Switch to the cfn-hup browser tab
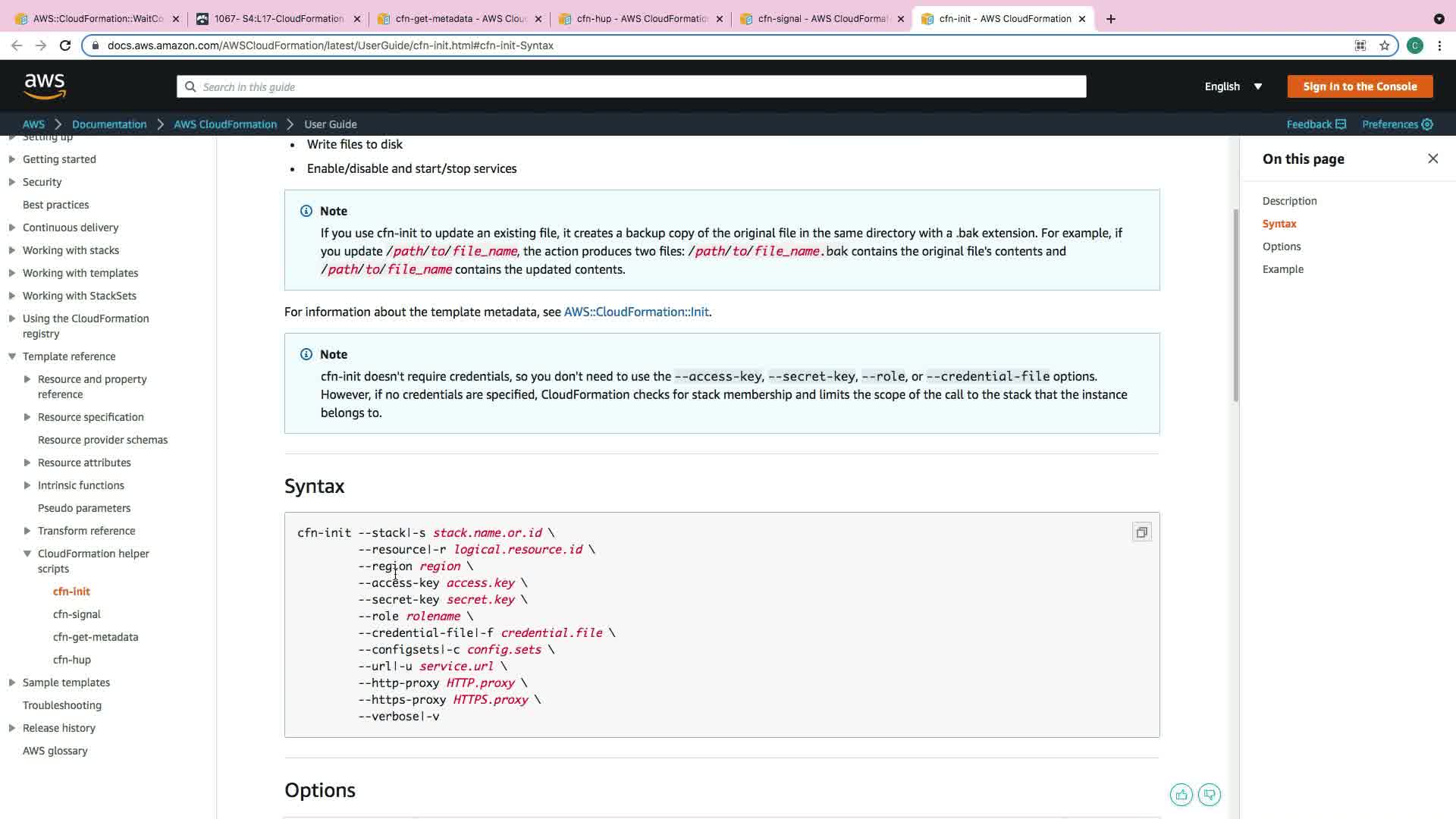1456x819 pixels. tap(641, 19)
